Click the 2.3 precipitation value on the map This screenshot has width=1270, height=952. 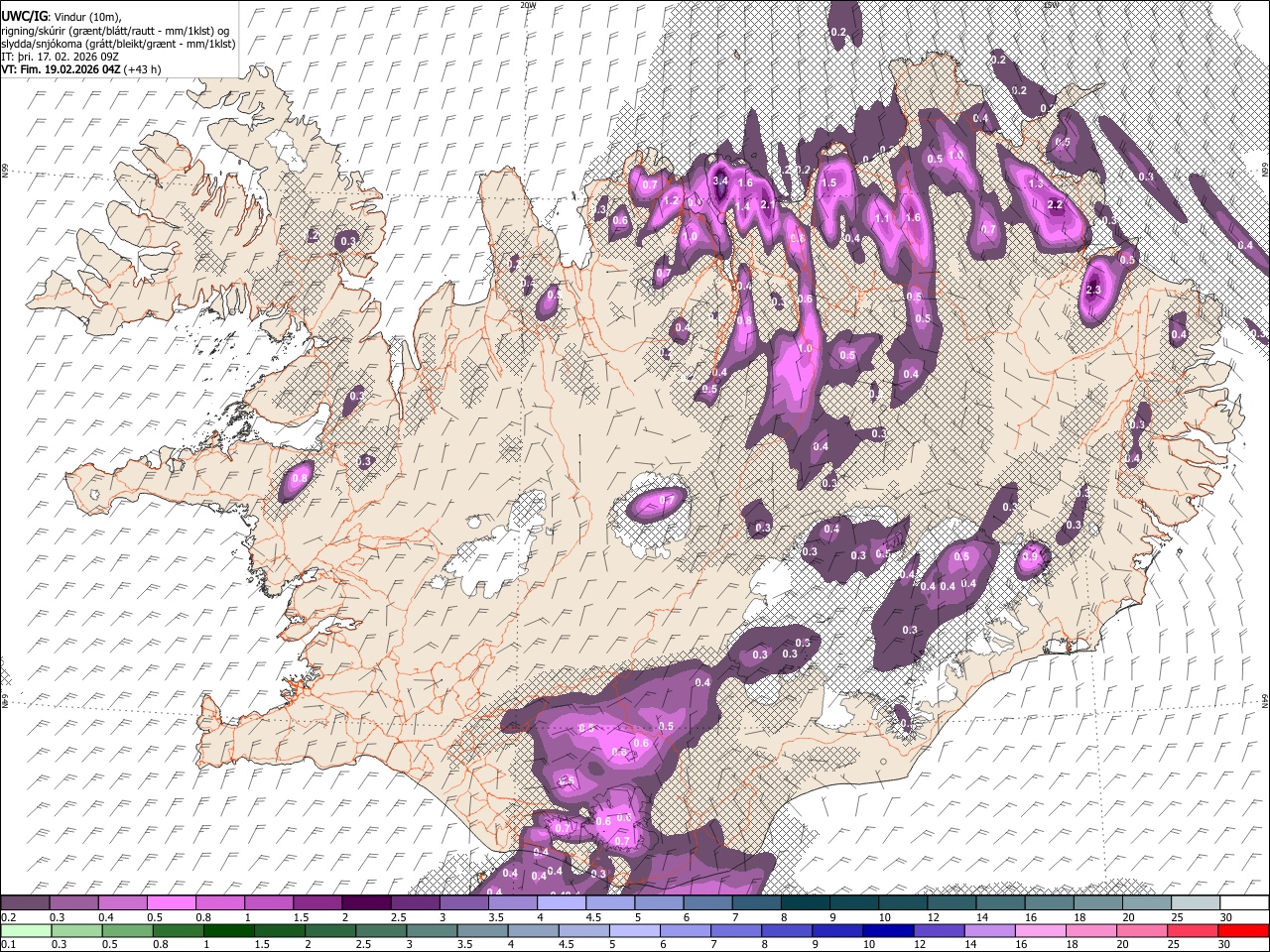(1093, 291)
